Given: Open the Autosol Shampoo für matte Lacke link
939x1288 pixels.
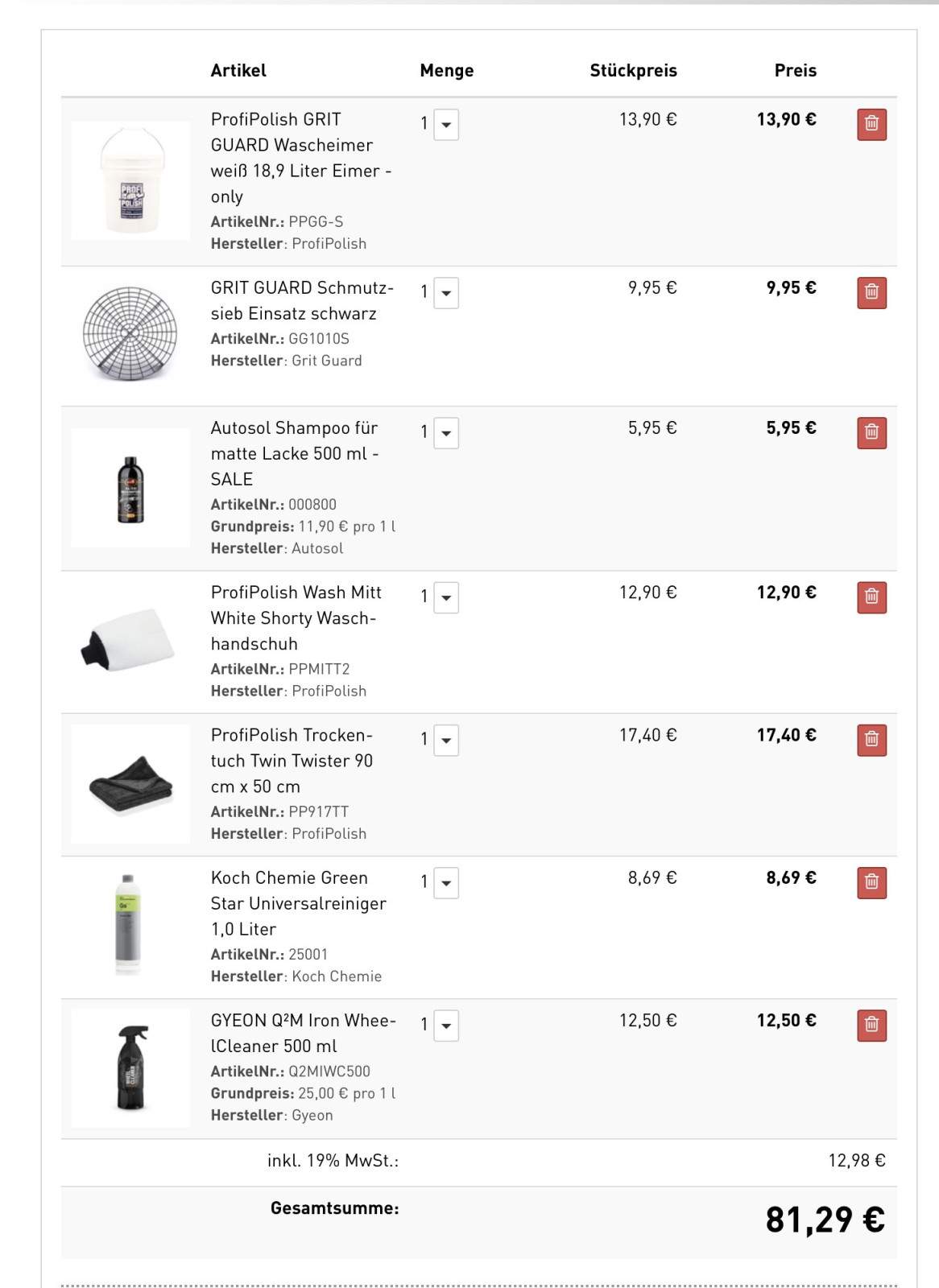Looking at the screenshot, I should (295, 453).
